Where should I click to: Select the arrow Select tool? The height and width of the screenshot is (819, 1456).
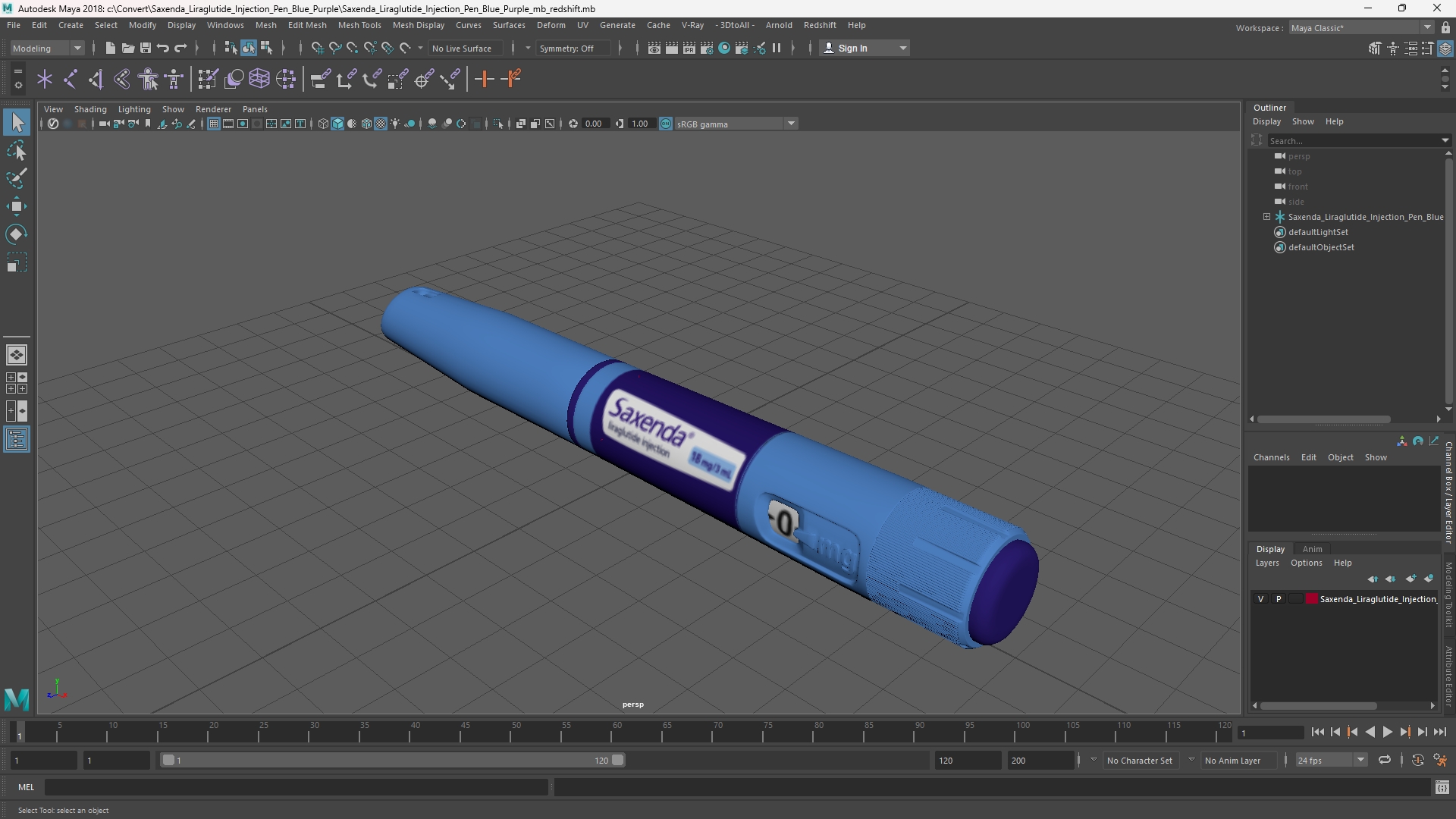point(17,122)
